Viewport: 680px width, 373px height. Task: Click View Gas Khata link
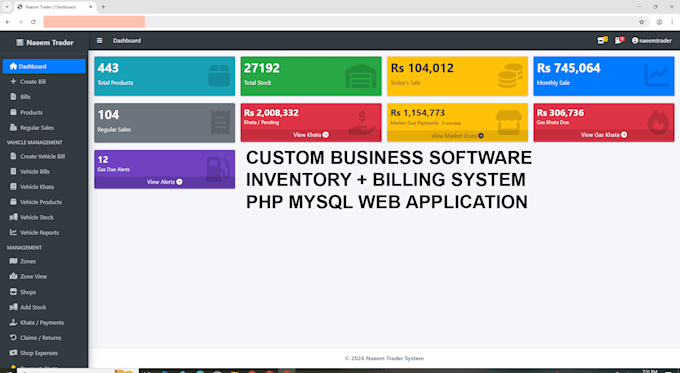[604, 135]
